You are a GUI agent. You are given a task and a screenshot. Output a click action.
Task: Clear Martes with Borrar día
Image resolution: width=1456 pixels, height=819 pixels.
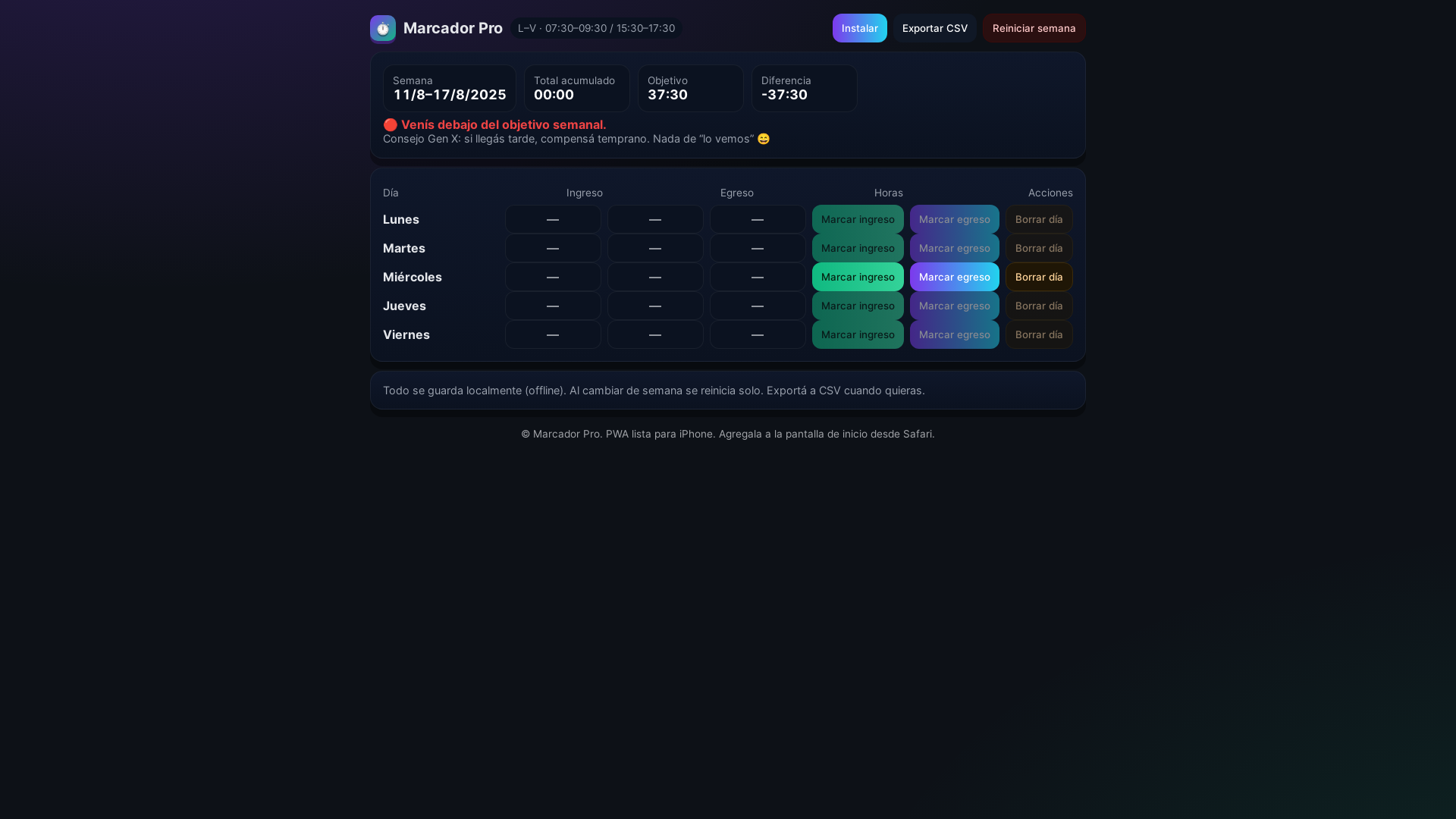click(1039, 248)
